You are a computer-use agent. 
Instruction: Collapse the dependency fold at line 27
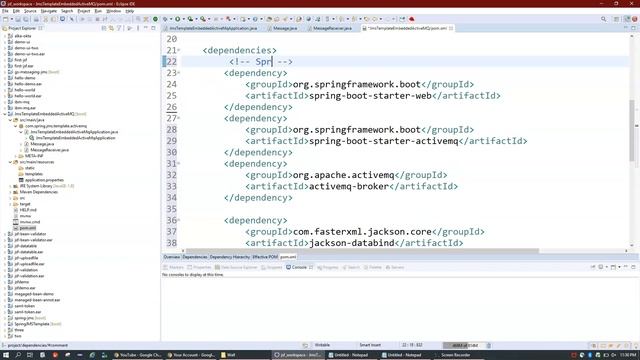pos(178,118)
